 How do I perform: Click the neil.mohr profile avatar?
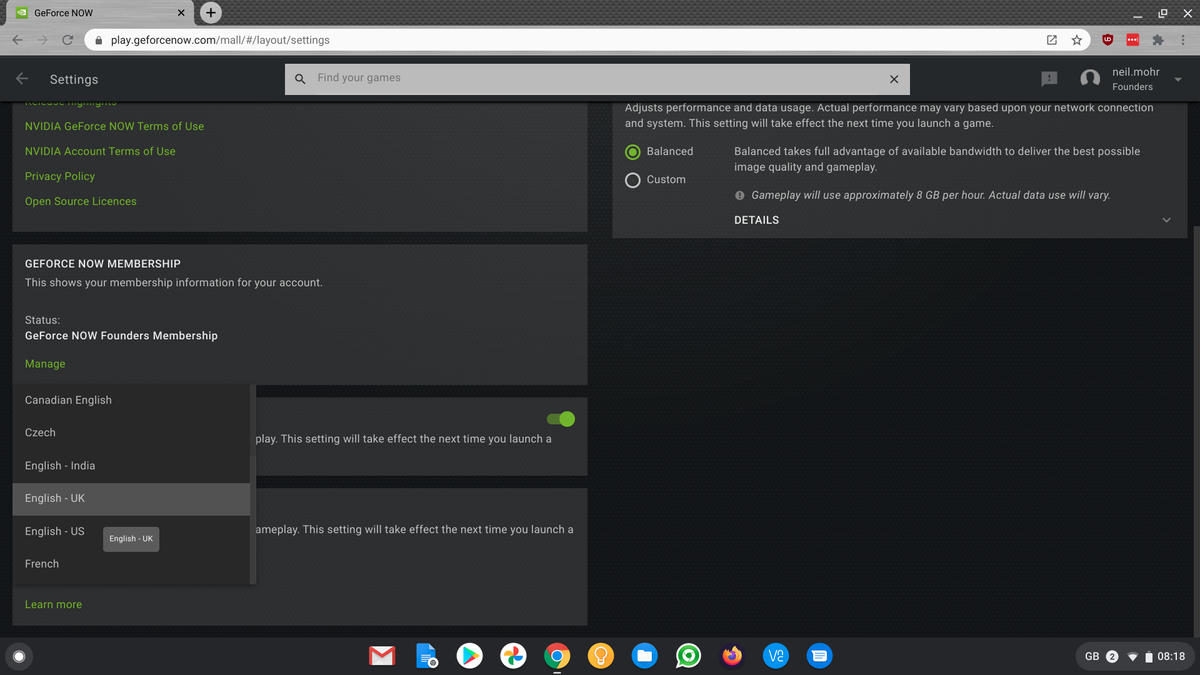(x=1089, y=78)
